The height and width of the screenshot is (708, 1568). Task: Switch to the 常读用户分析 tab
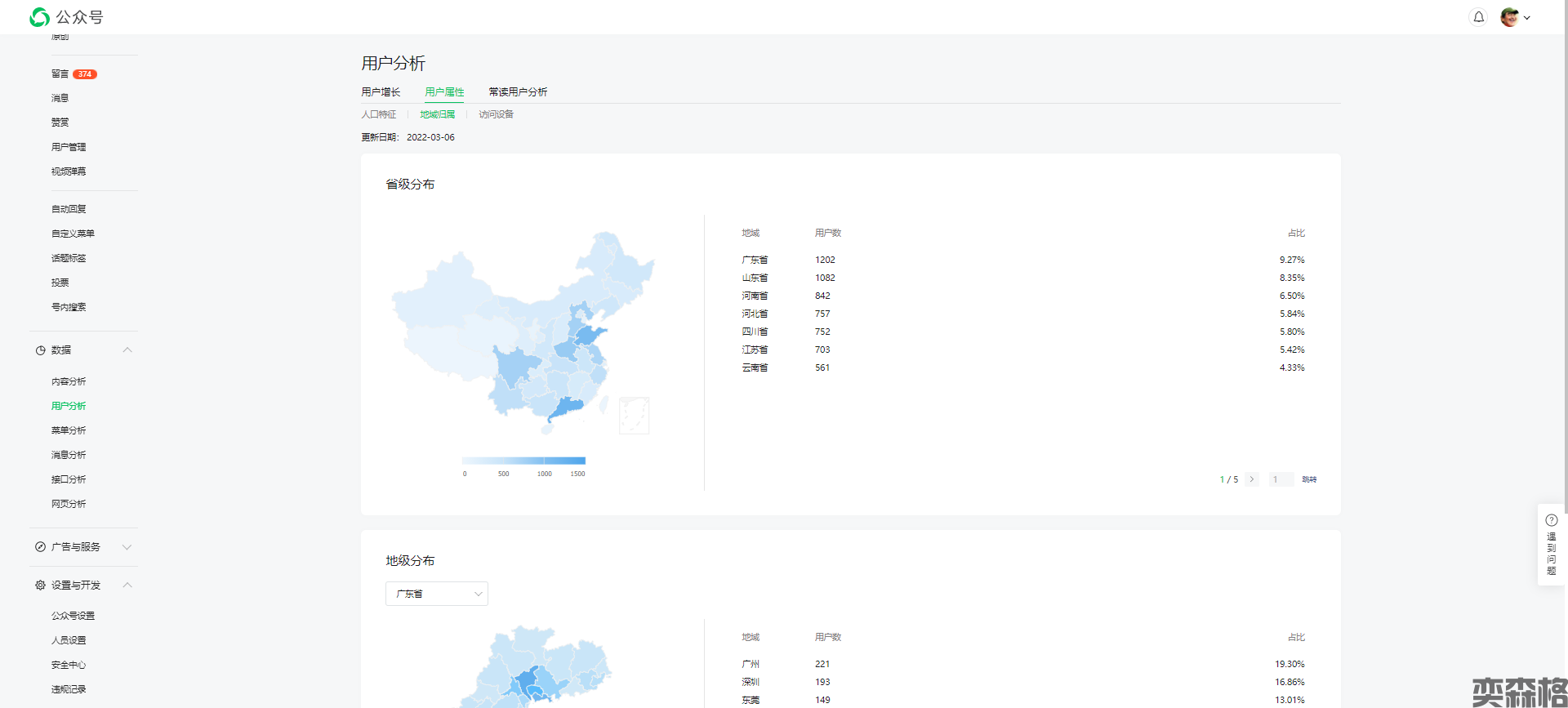point(518,92)
